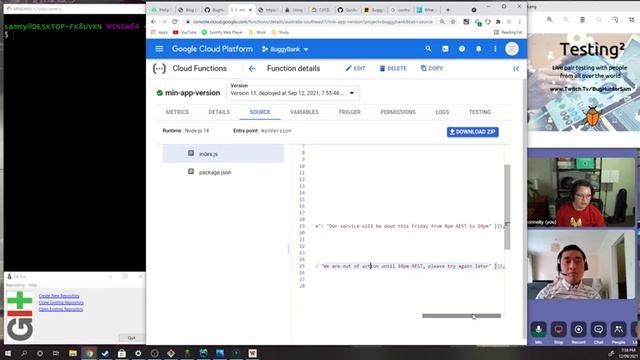Click Clone Existing Repository link

click(61, 302)
